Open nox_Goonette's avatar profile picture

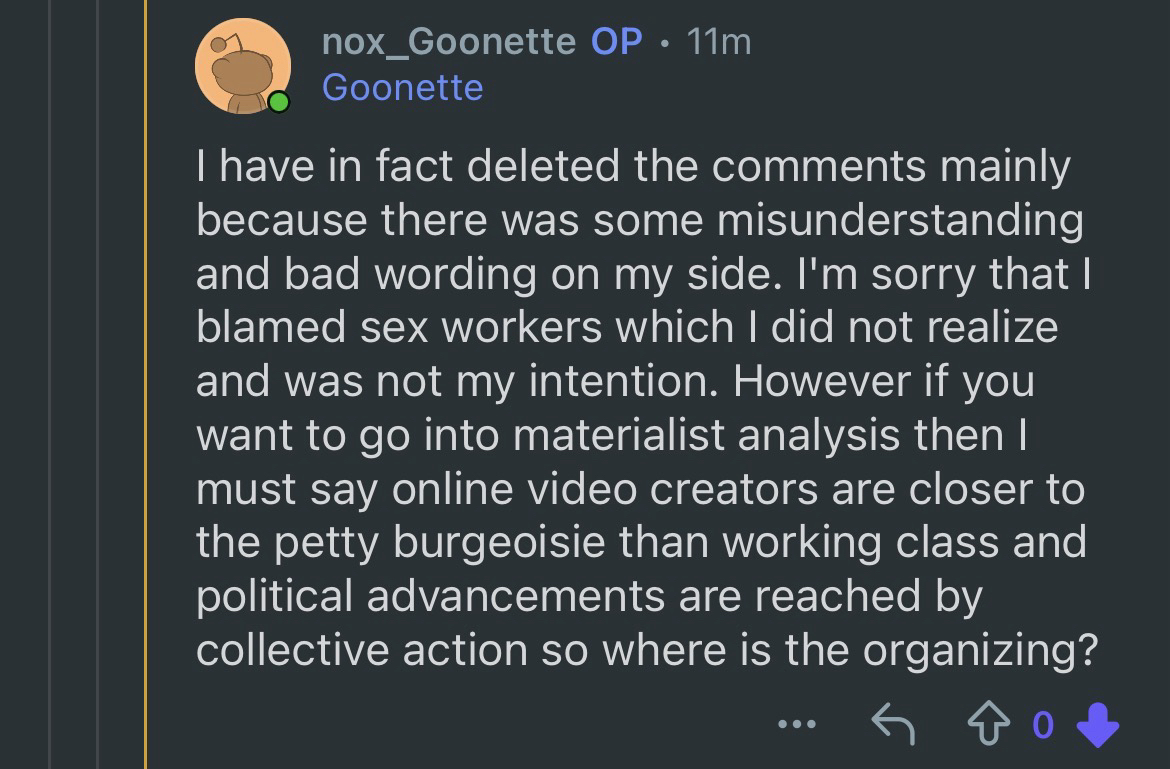coord(240,68)
